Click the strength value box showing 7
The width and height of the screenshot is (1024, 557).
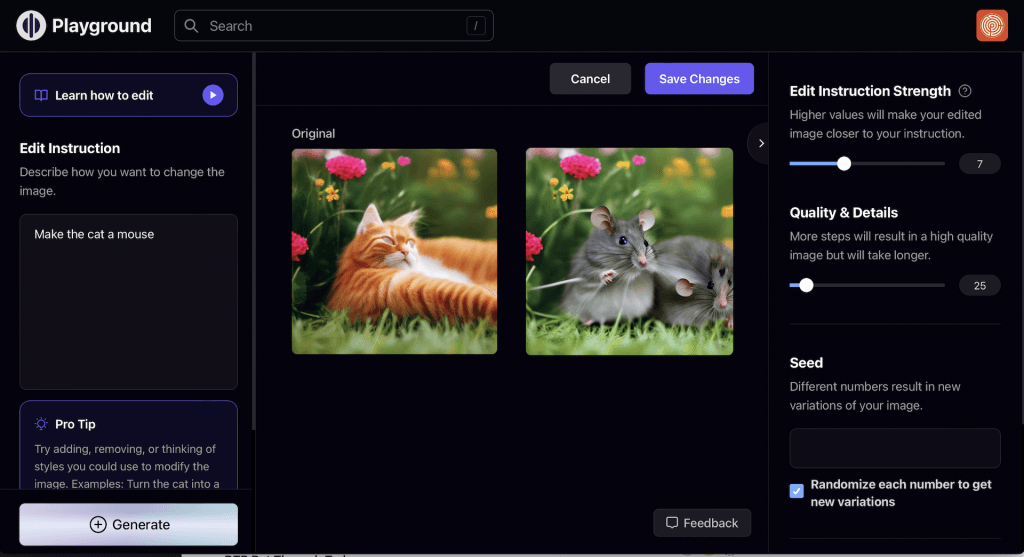click(979, 164)
